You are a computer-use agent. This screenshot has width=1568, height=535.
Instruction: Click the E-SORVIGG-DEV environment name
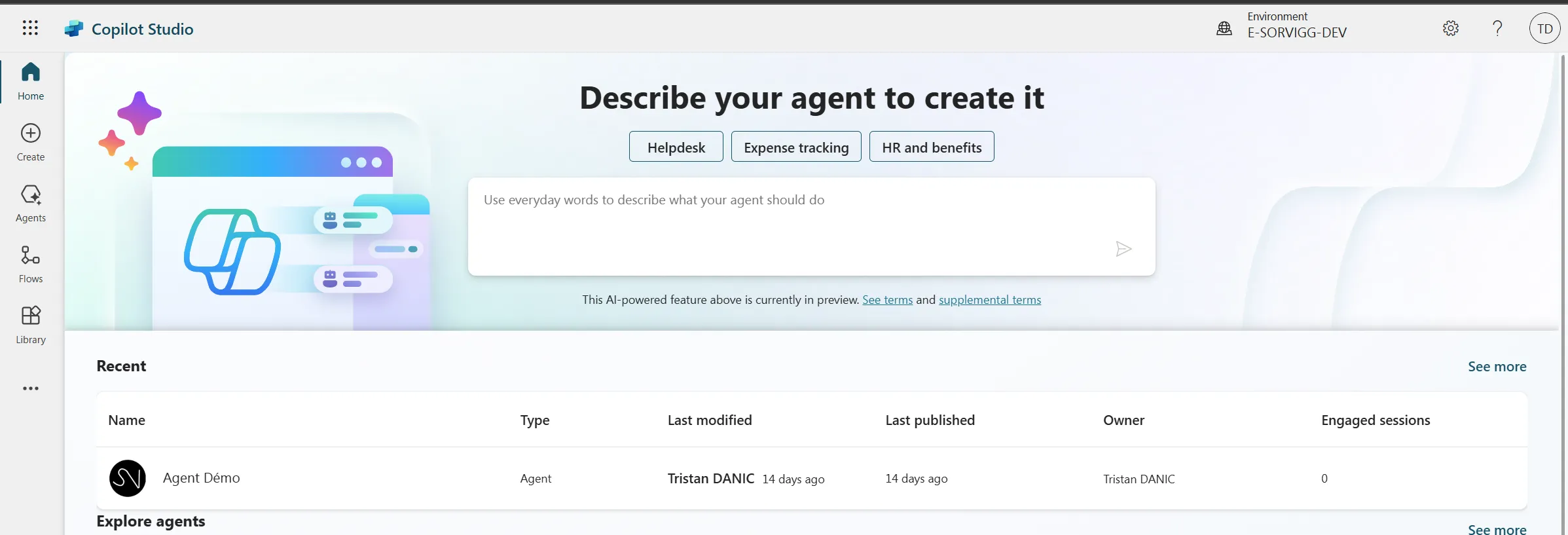point(1297,33)
